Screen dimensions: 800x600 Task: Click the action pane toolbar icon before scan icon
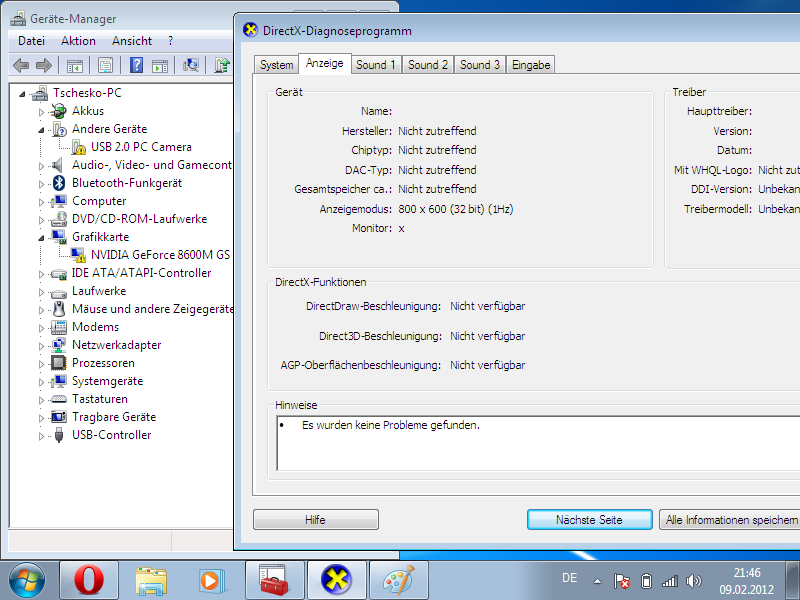click(x=160, y=65)
